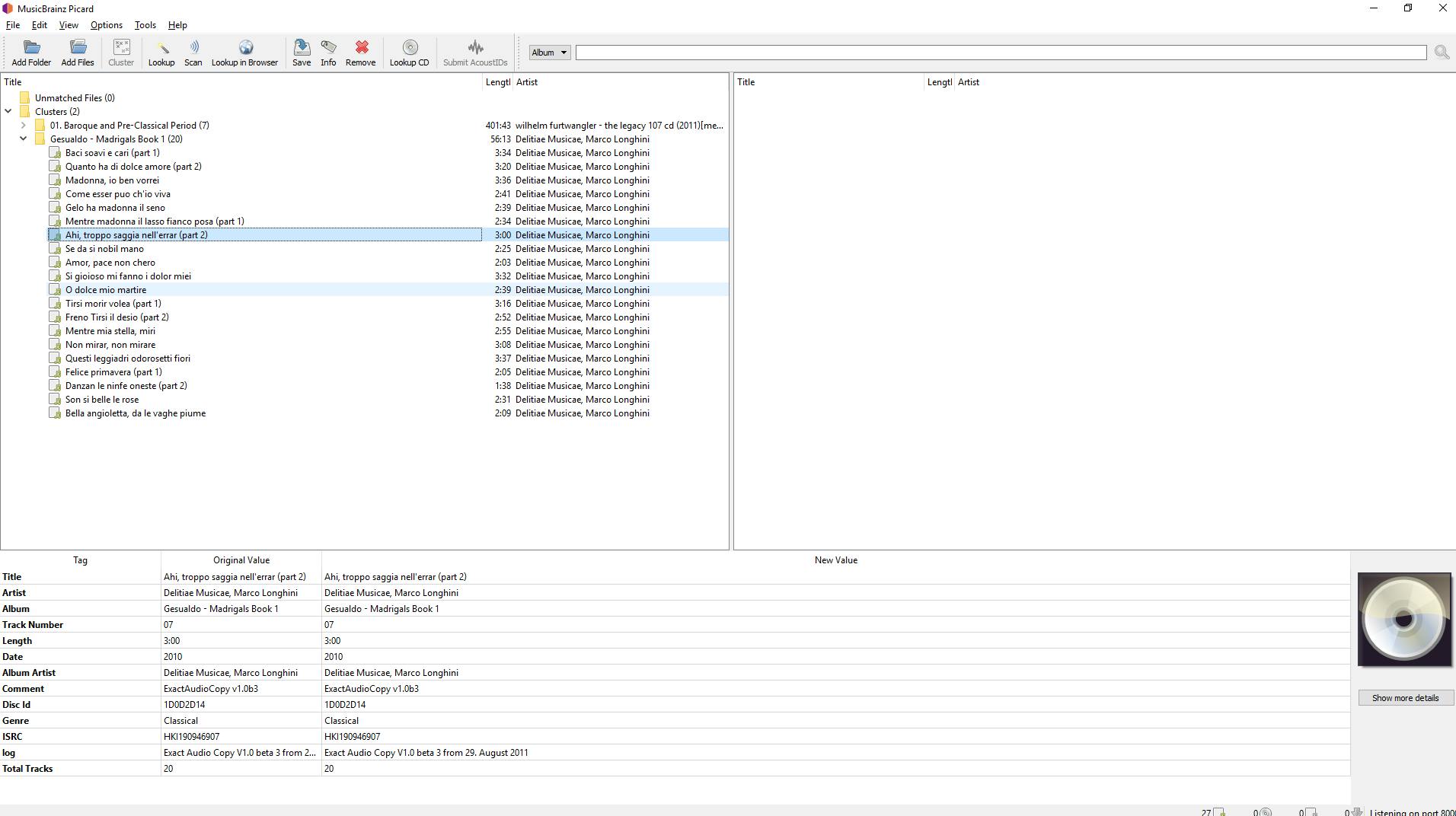
Task: Start a Scan with the toolbar icon
Action: [193, 48]
